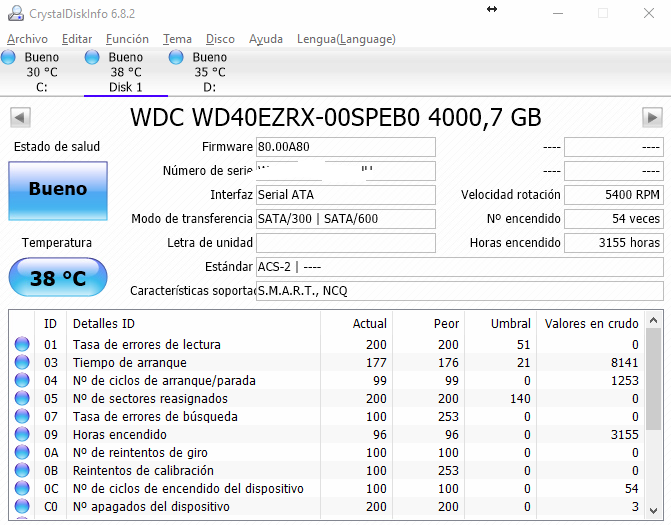Click the Estándar field ACS-2
The height and width of the screenshot is (525, 671).
coord(460,267)
